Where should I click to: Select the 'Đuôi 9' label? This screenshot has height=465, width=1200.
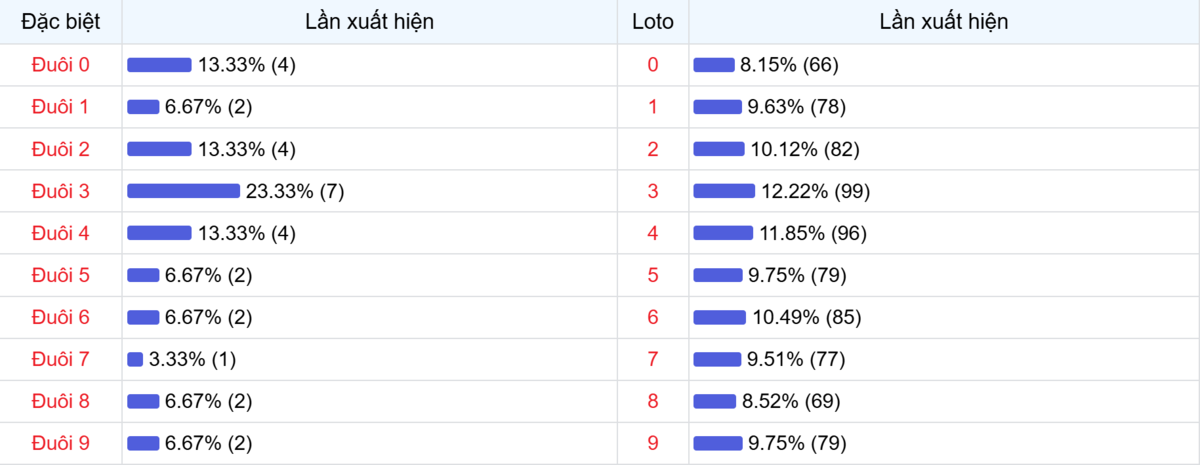click(60, 443)
